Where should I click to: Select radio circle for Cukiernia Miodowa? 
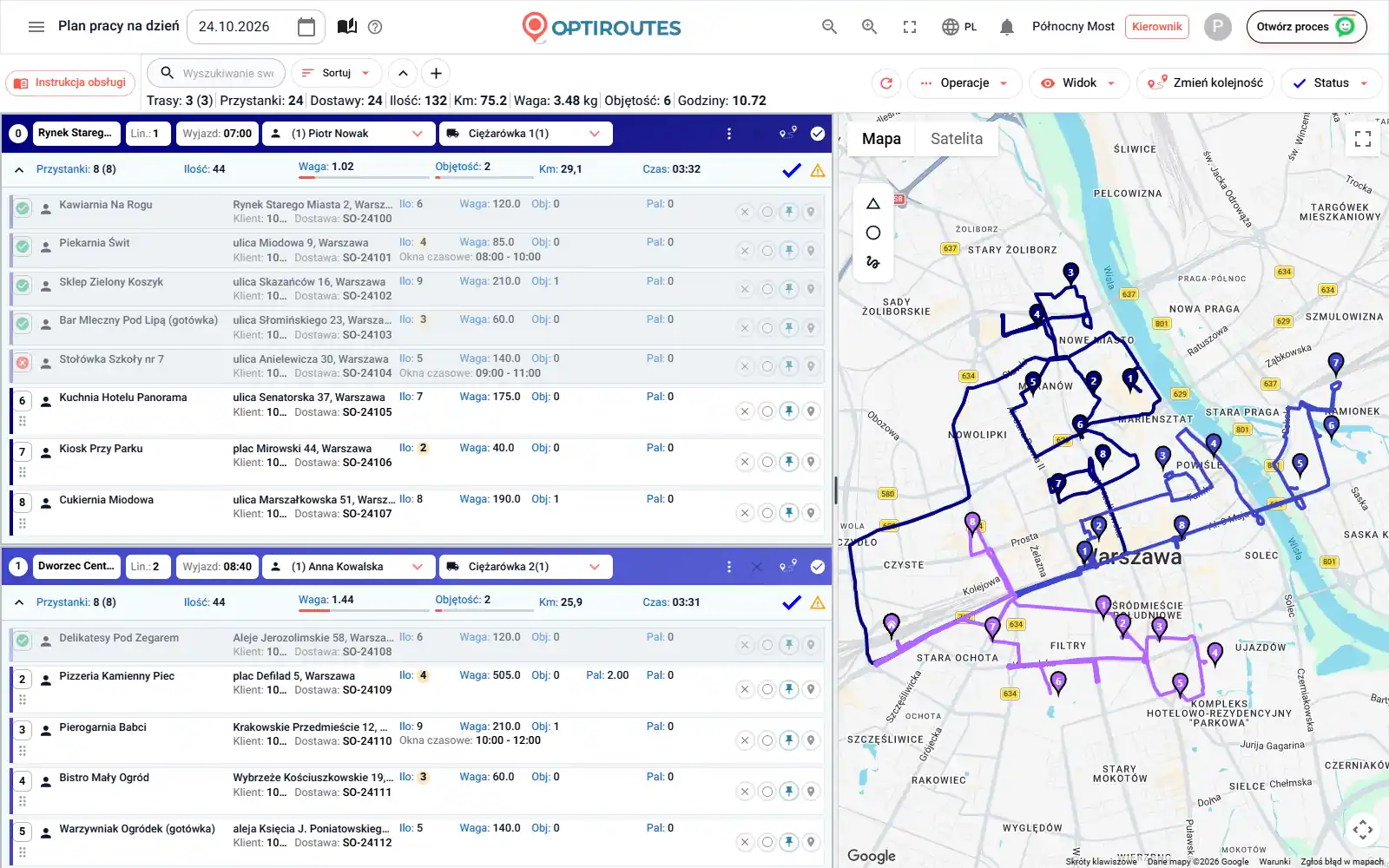[x=767, y=513]
